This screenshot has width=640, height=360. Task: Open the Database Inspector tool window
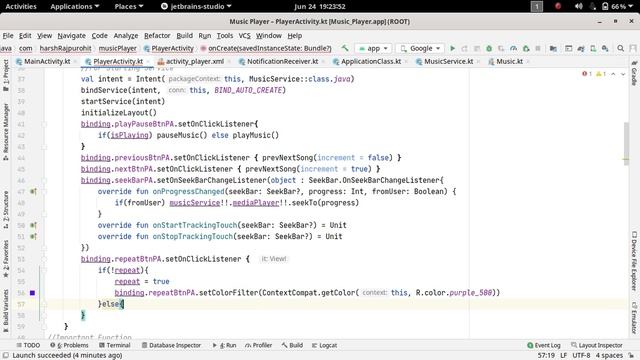[x=171, y=345]
